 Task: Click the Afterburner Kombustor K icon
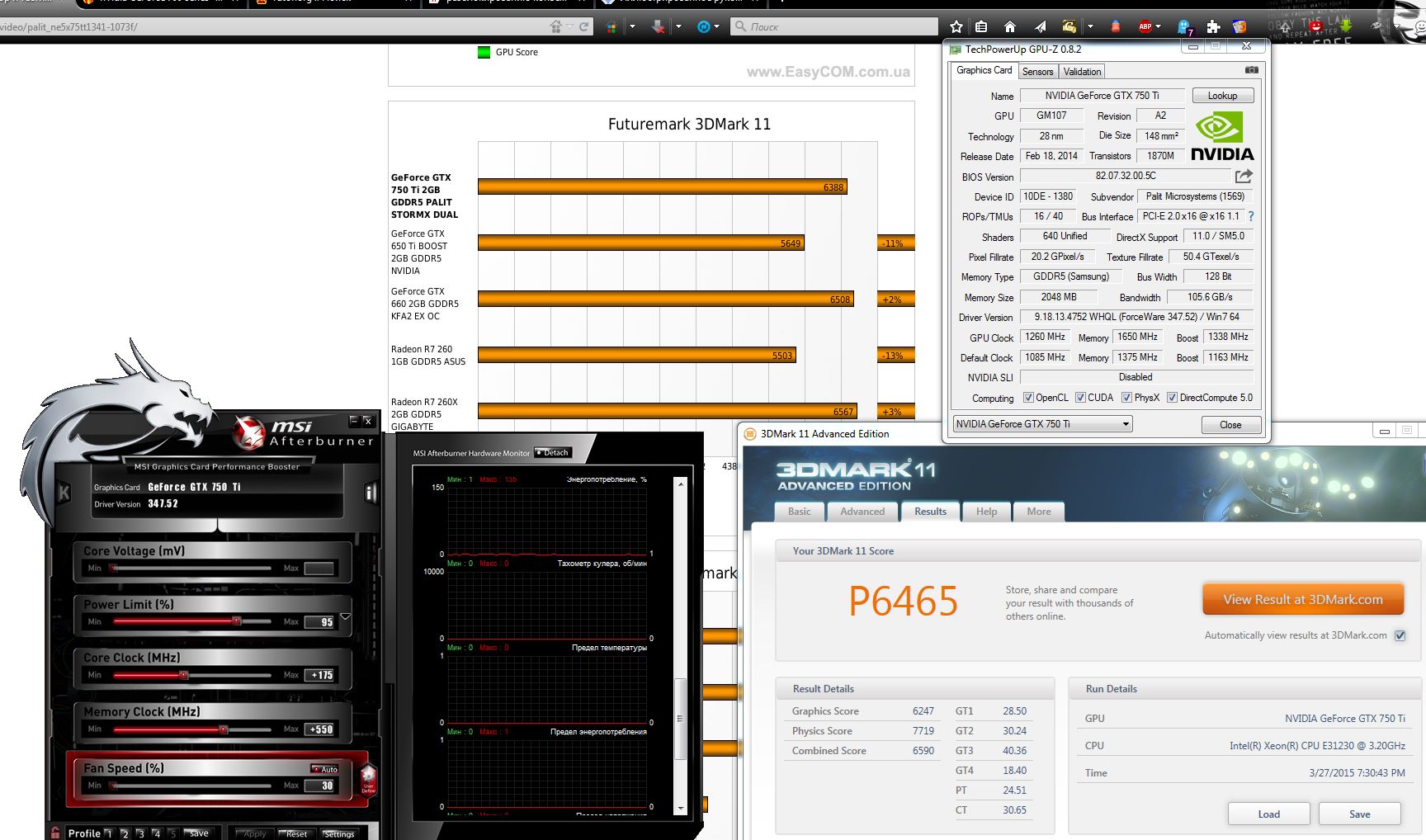point(64,493)
